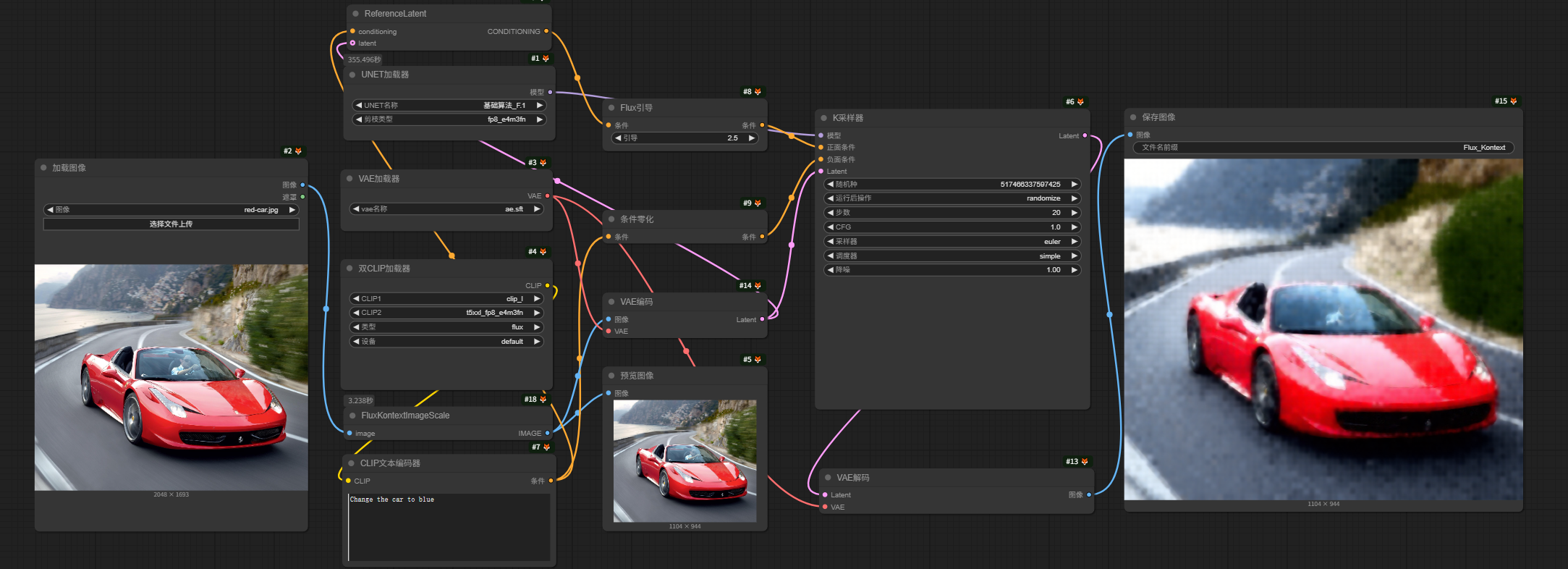Click the 降噪 value slider field
This screenshot has height=569, width=1568.
[952, 270]
